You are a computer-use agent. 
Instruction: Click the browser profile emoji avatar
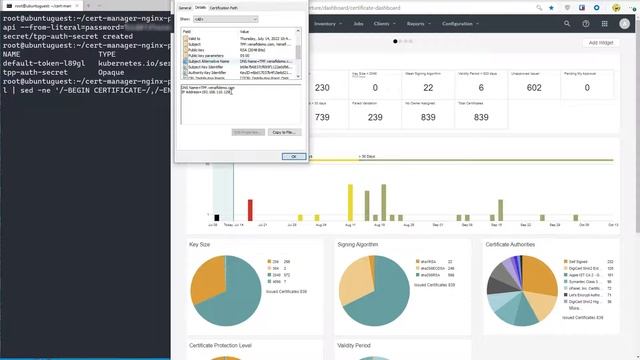tap(616, 8)
